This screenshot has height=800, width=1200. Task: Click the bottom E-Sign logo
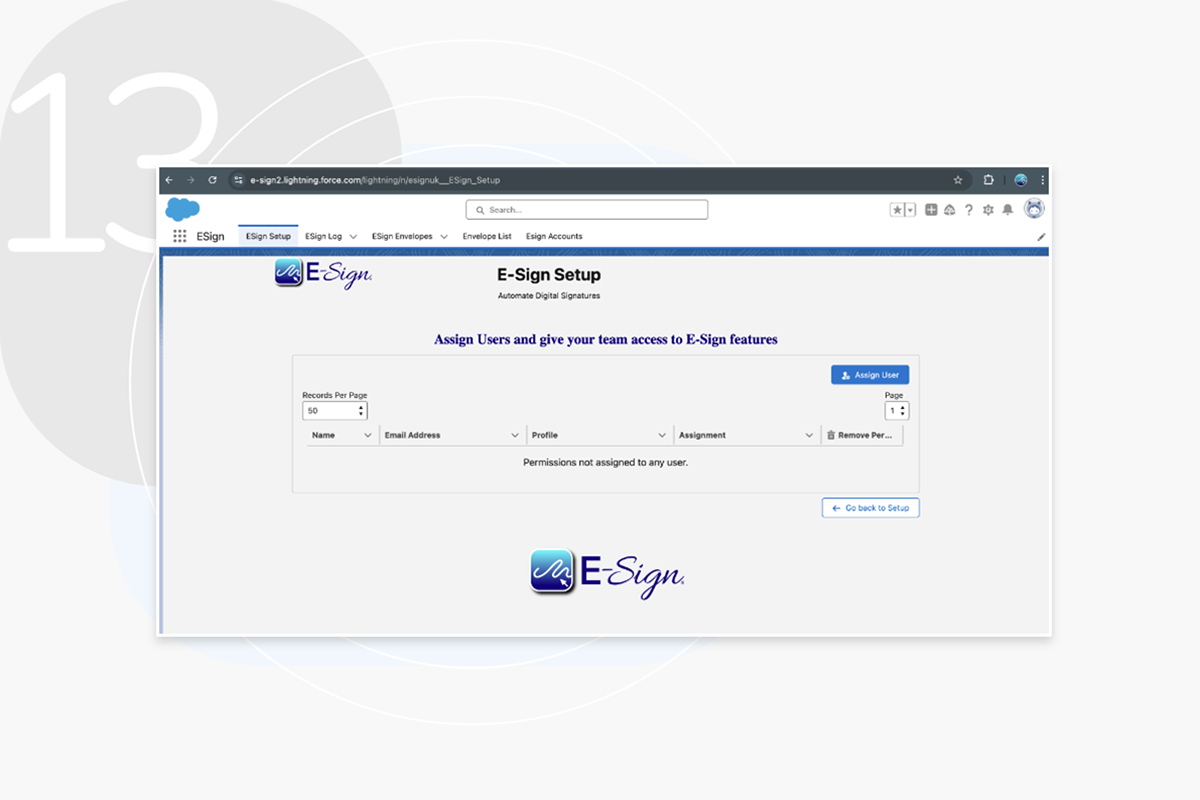pos(607,573)
